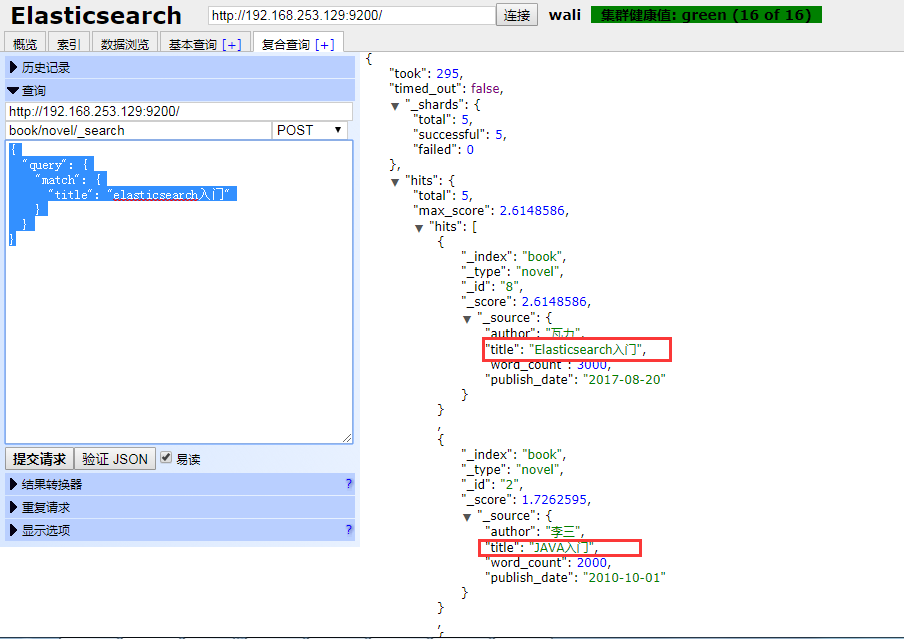Viewport: 904px width, 639px height.
Task: Click the title "Elasticsearch入门" in results
Action: [586, 349]
